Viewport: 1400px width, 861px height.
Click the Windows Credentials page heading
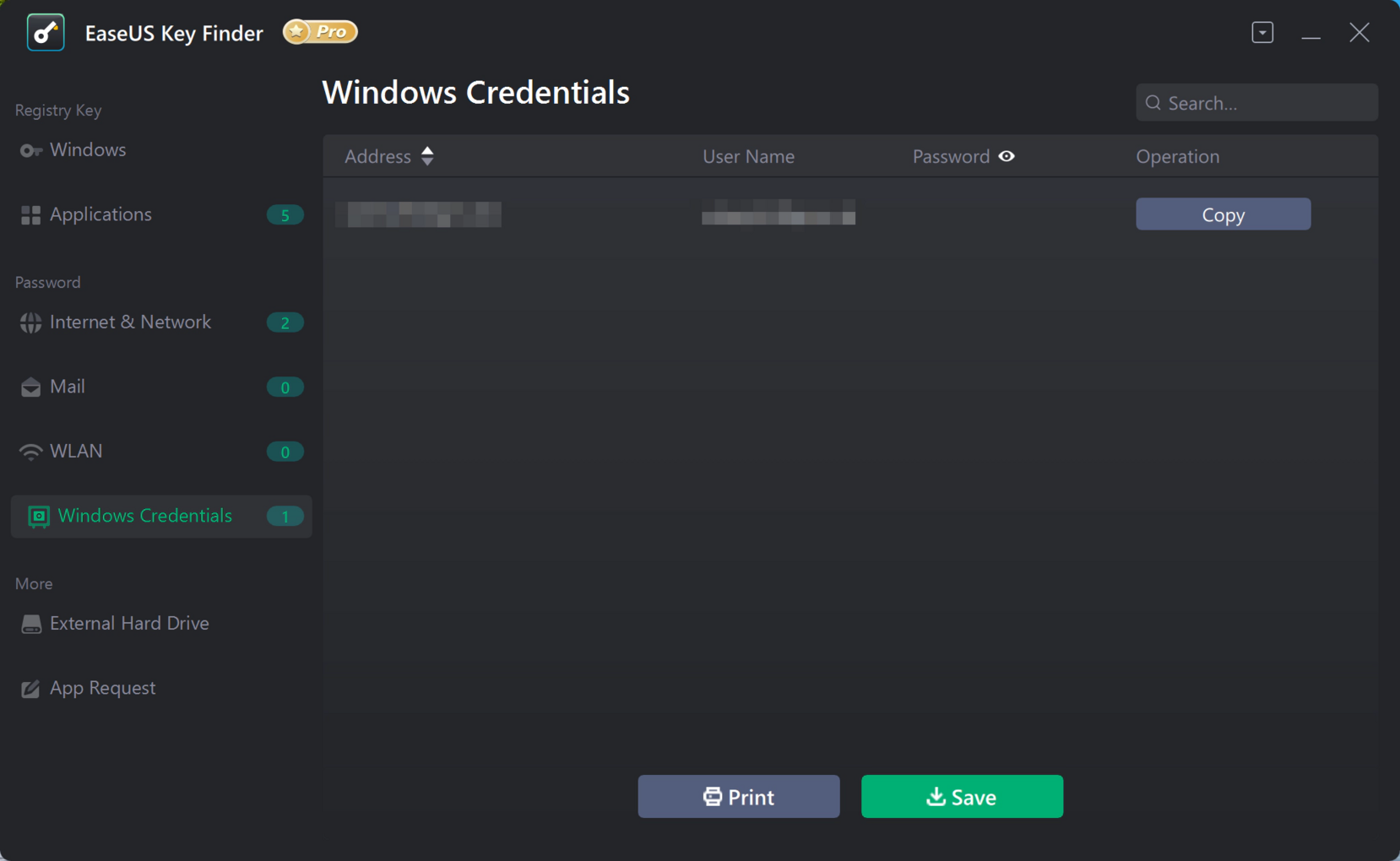coord(475,92)
